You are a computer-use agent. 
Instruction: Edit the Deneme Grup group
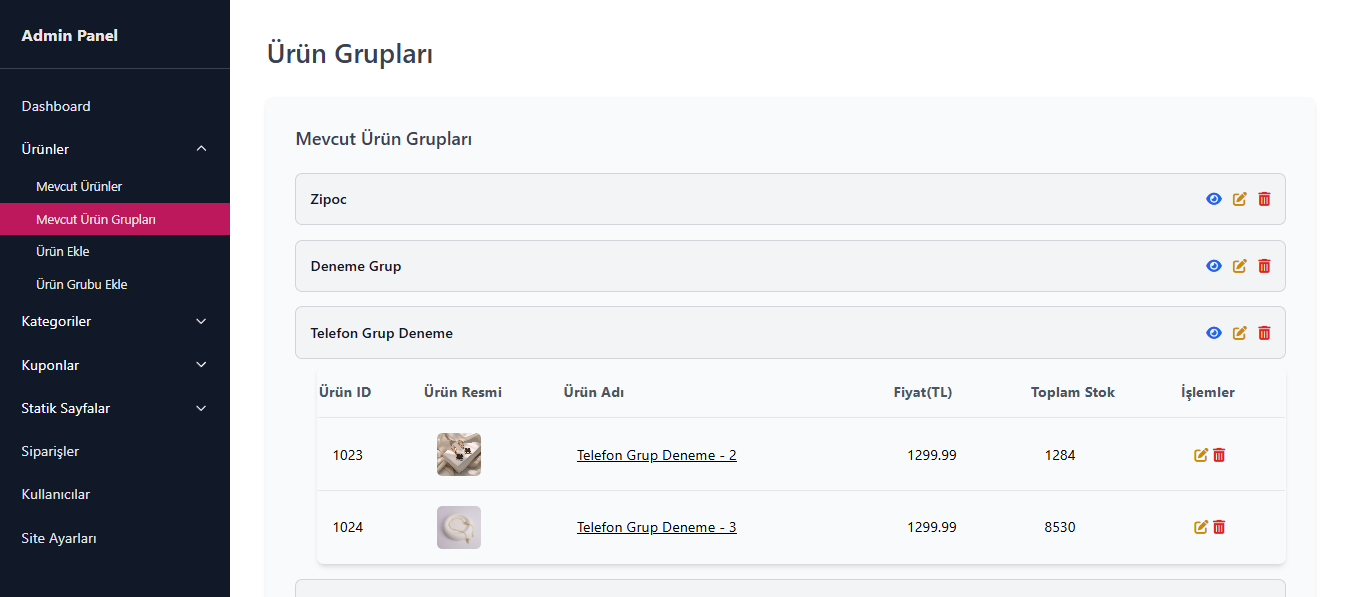[x=1240, y=266]
